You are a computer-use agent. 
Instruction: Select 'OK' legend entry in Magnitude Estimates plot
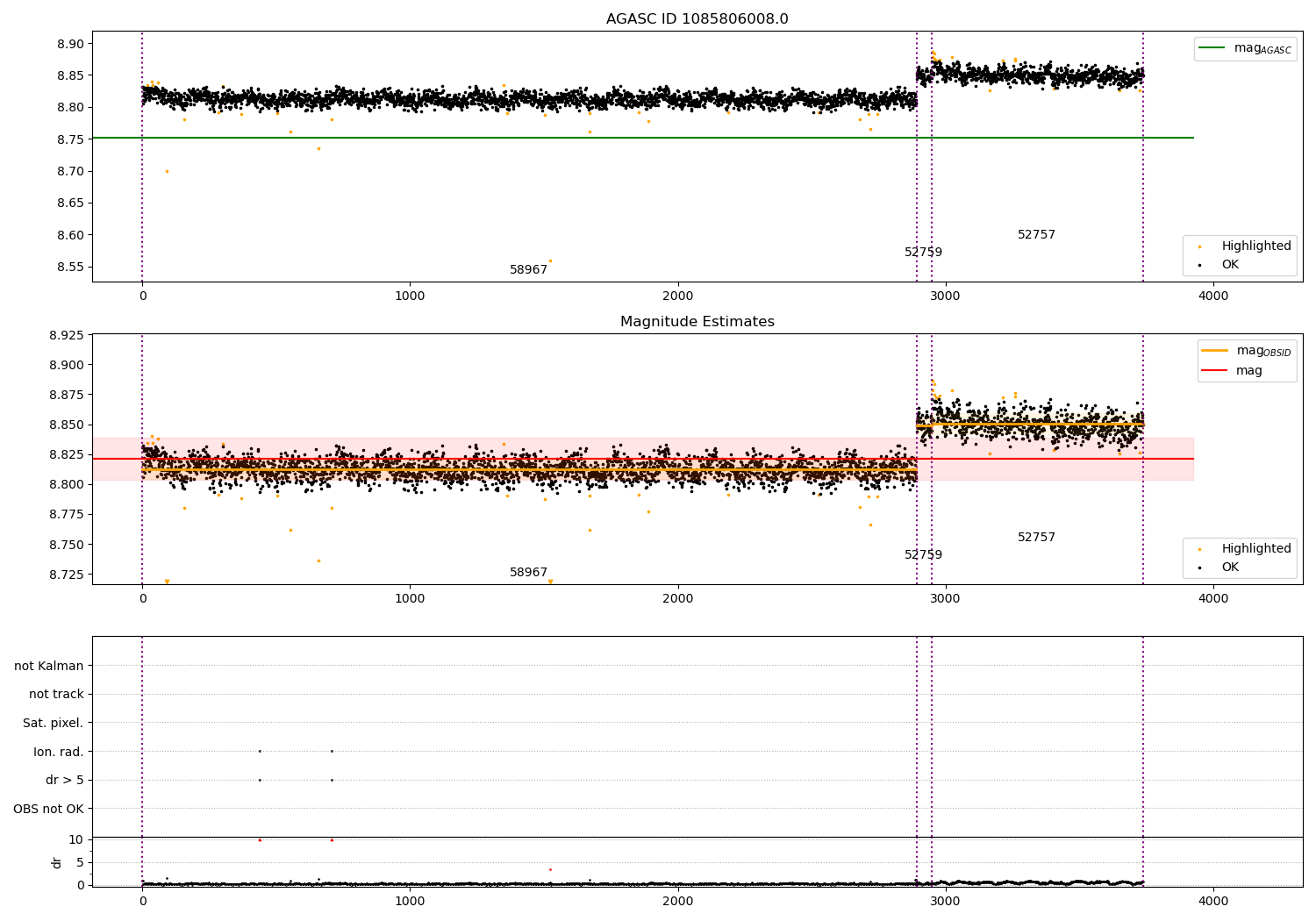click(1230, 567)
